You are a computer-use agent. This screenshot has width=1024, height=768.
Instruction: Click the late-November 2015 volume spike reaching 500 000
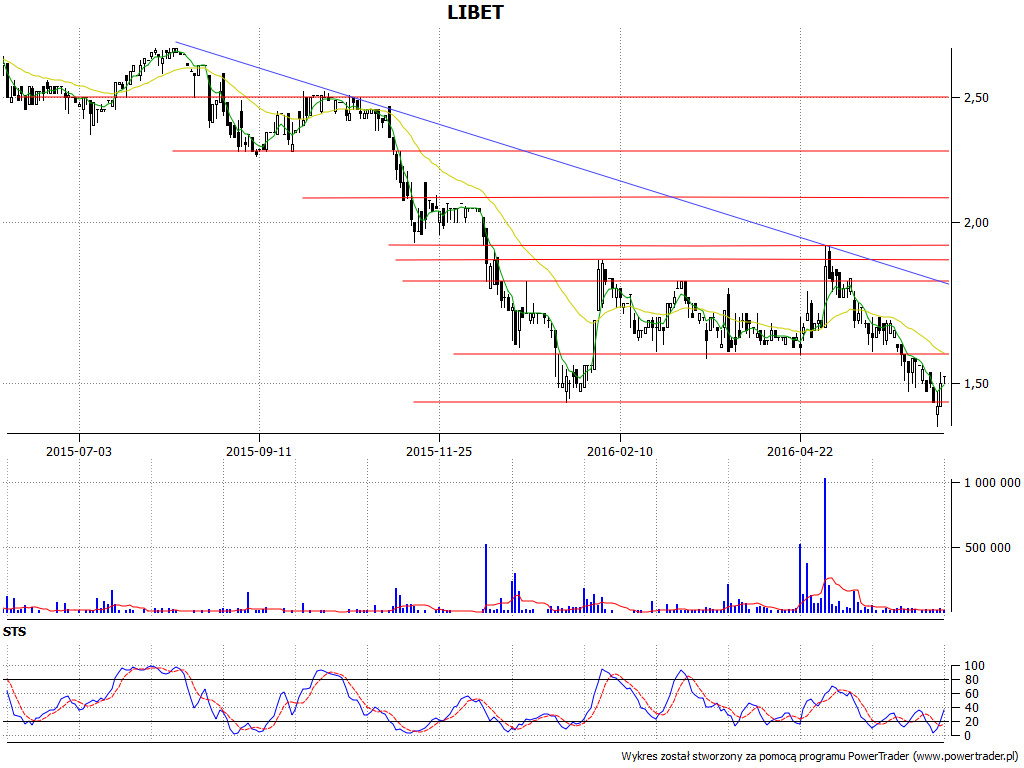coord(486,578)
